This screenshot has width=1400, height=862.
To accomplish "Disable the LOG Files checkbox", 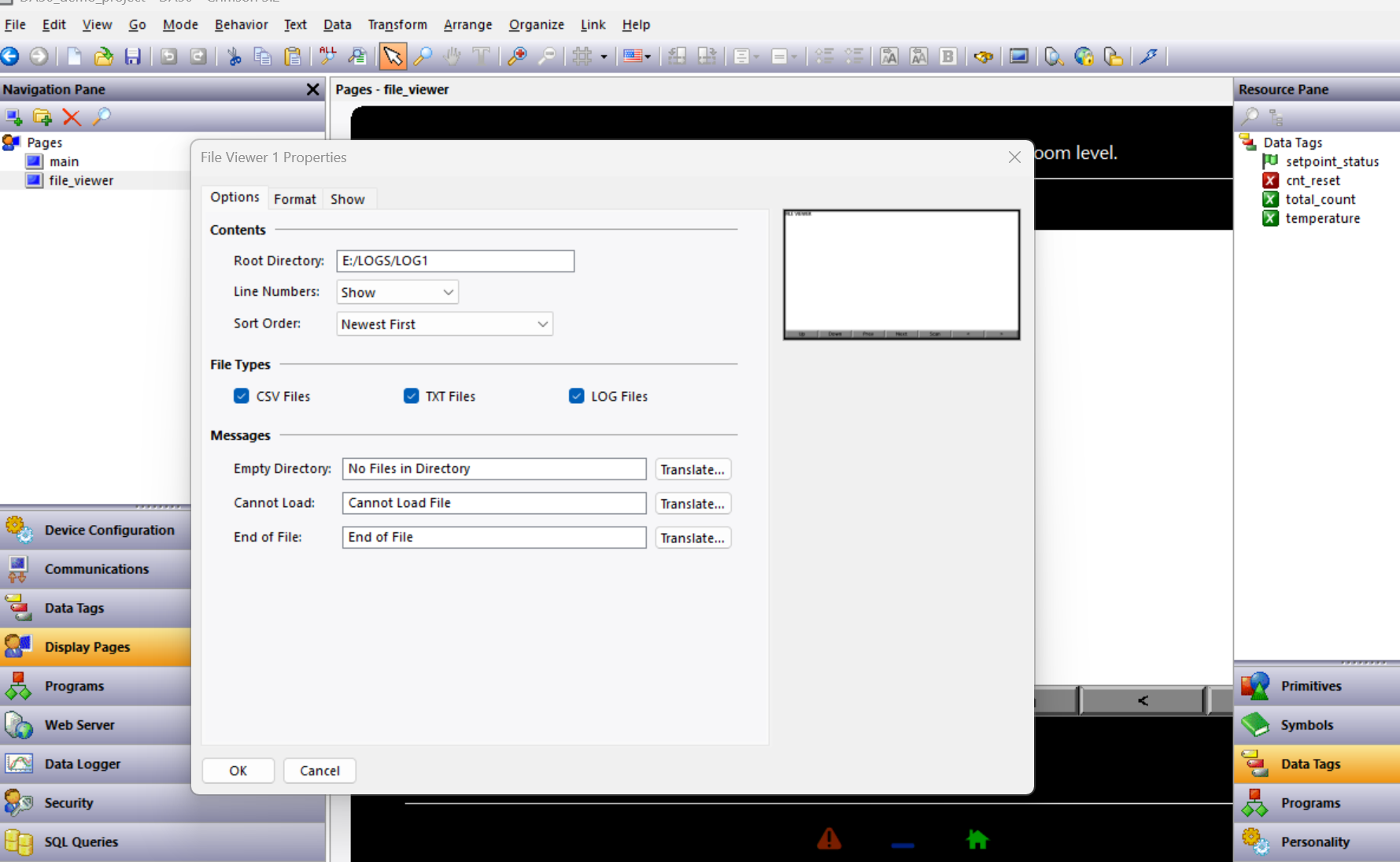I will coord(577,396).
